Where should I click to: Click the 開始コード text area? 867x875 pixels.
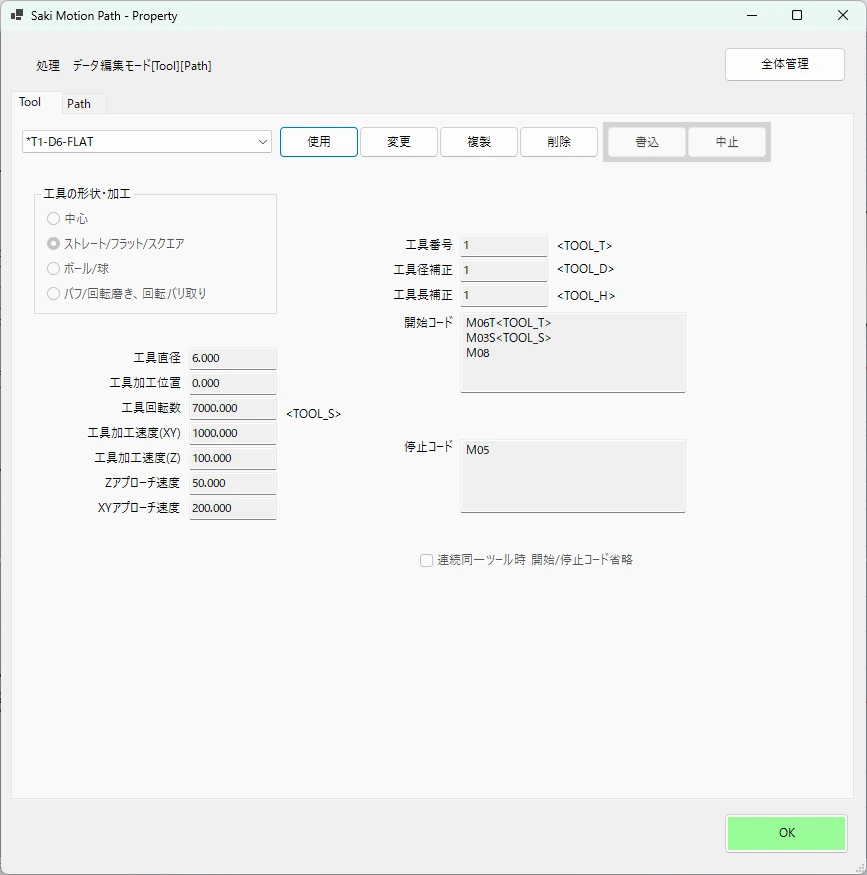573,353
